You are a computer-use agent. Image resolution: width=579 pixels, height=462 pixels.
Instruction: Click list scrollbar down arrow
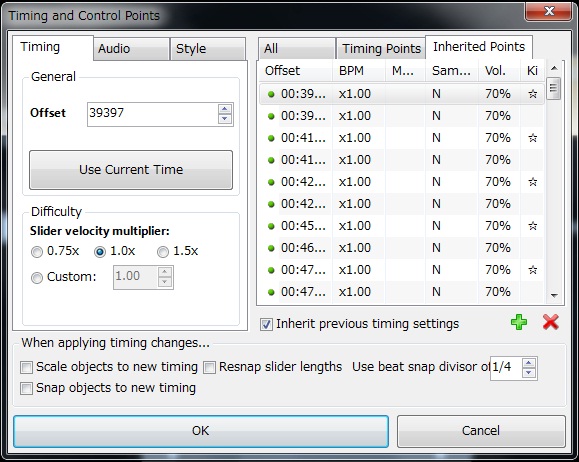click(554, 295)
